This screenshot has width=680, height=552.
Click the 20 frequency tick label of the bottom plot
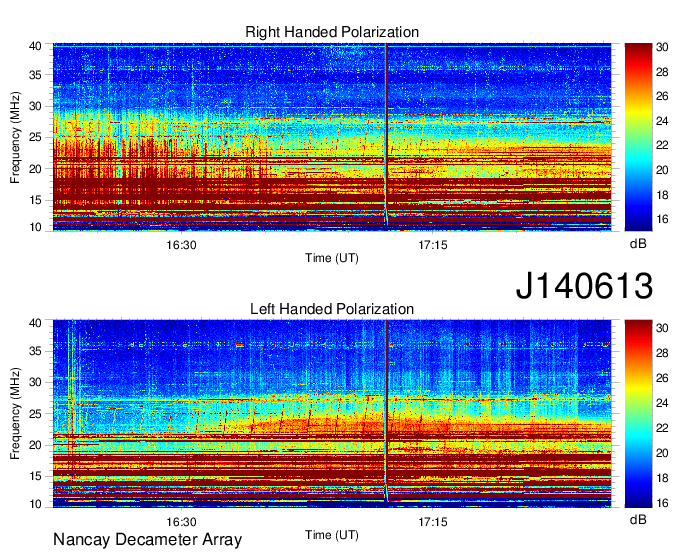coord(36,445)
